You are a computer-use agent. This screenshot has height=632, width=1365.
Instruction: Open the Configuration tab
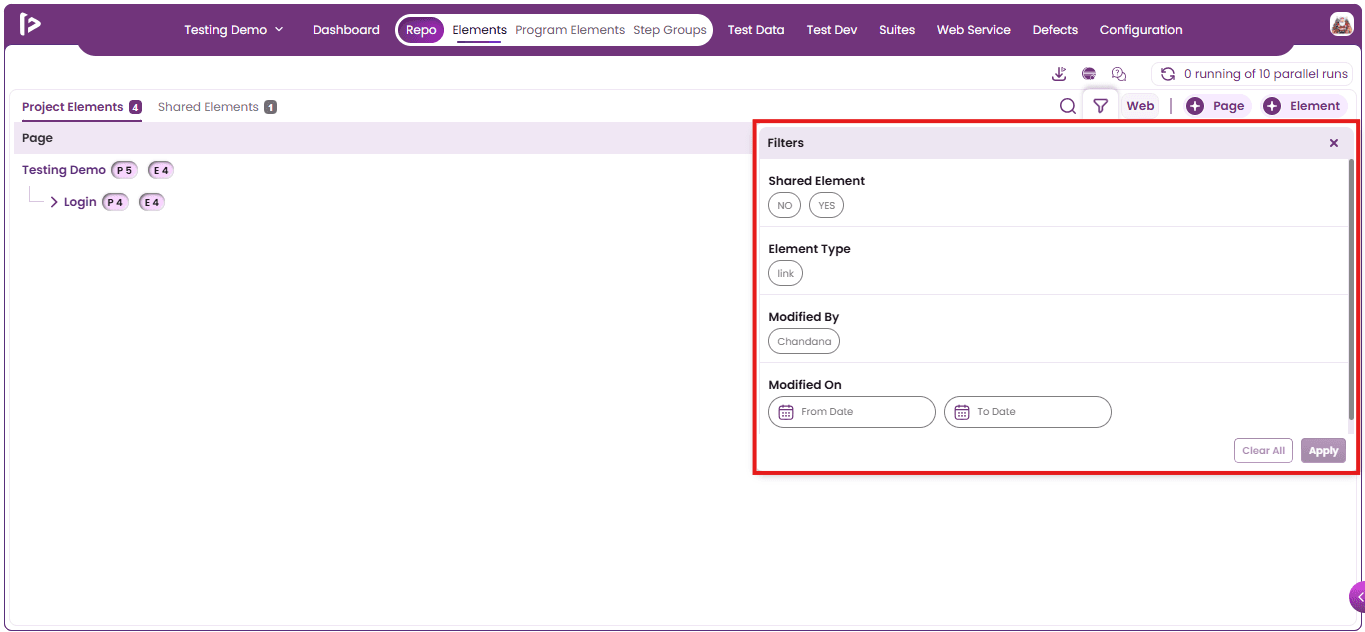coord(1141,30)
